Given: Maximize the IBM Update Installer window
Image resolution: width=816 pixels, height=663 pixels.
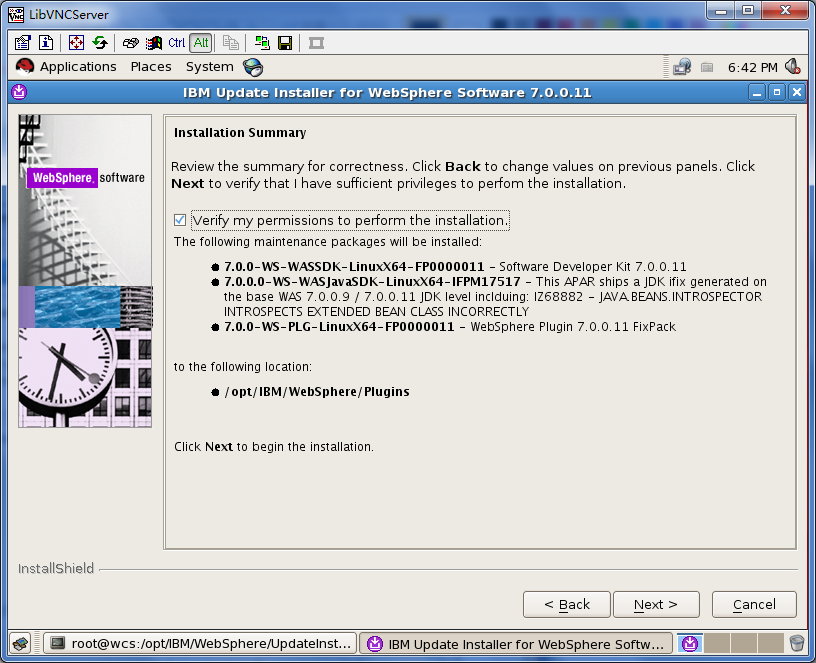Looking at the screenshot, I should tap(777, 93).
